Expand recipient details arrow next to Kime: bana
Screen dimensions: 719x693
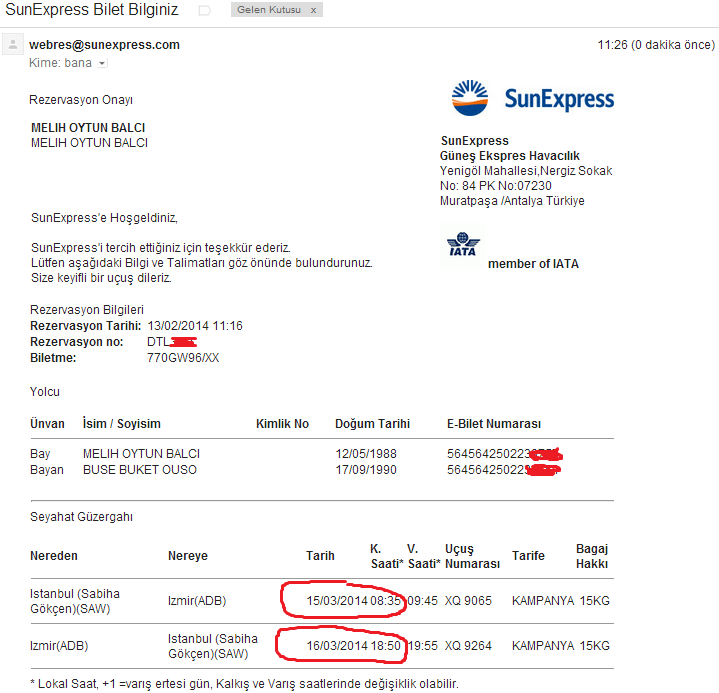click(x=102, y=63)
